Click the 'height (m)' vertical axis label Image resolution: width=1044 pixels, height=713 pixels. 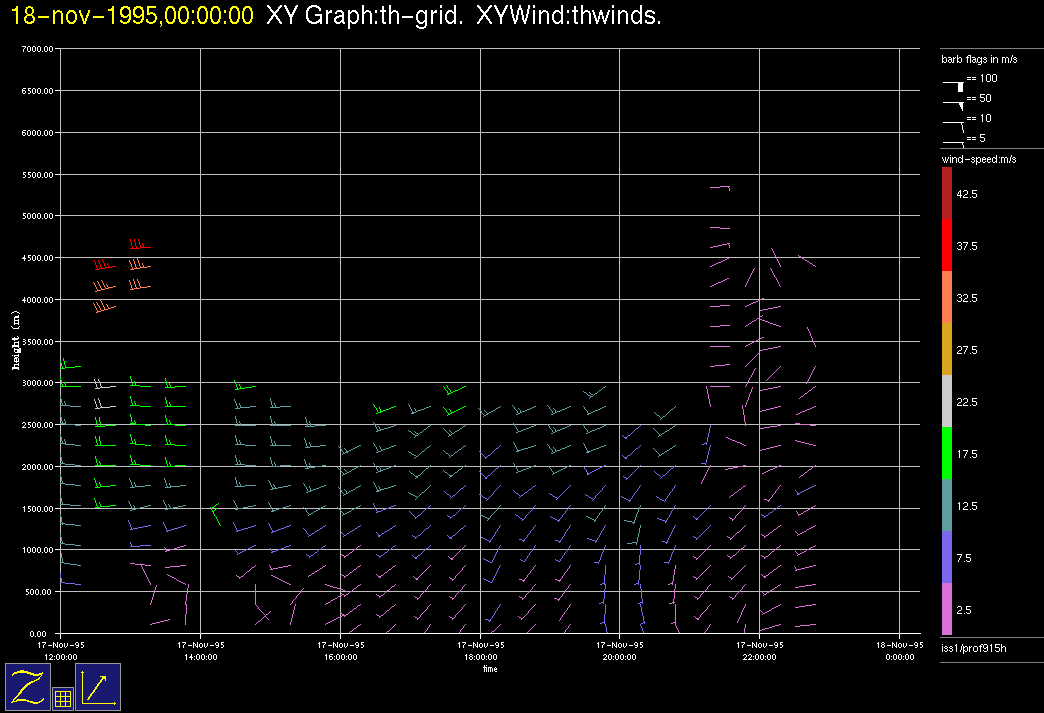click(x=16, y=340)
